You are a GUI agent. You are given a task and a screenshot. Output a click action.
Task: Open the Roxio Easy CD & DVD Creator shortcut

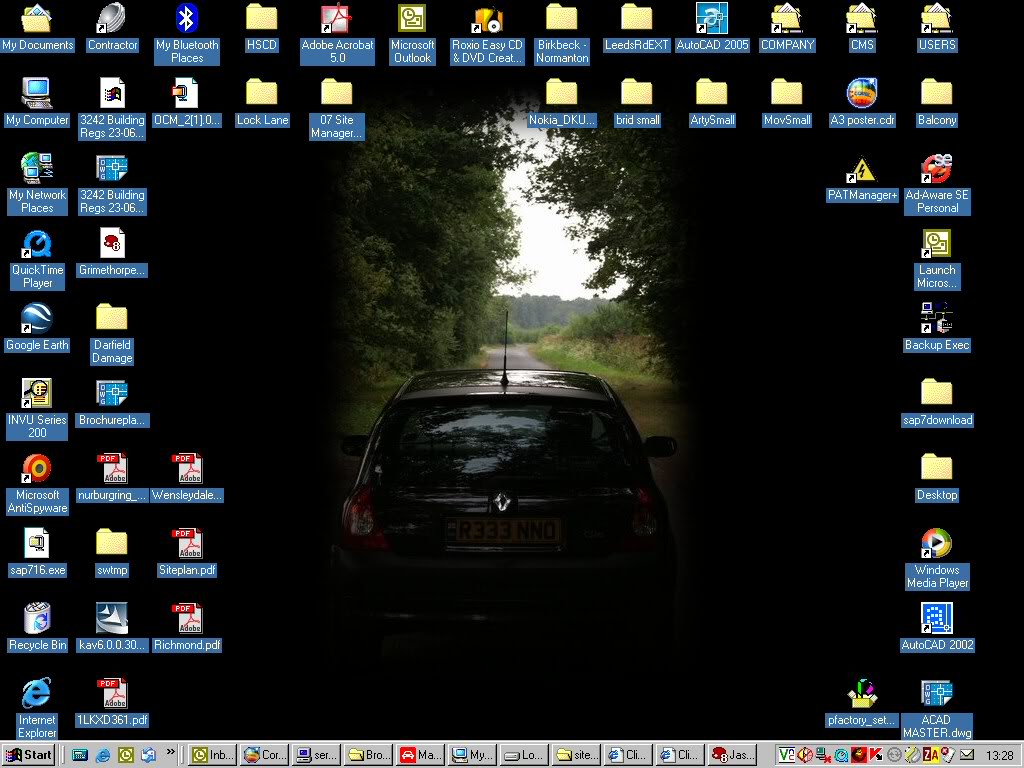(x=487, y=19)
